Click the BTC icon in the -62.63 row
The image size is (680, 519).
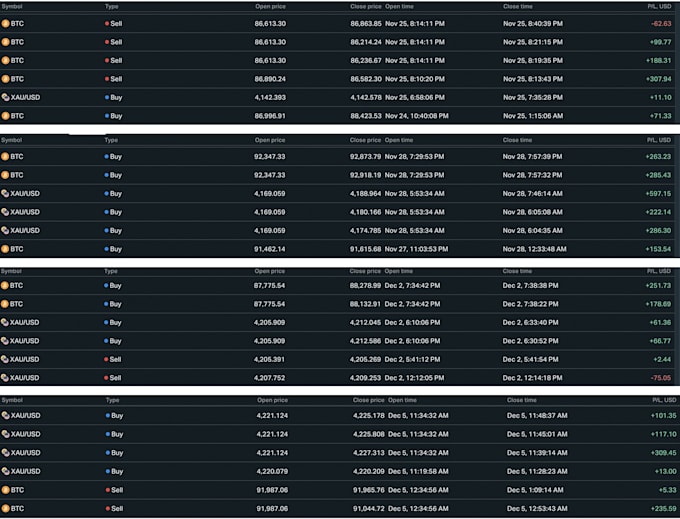tap(5, 23)
